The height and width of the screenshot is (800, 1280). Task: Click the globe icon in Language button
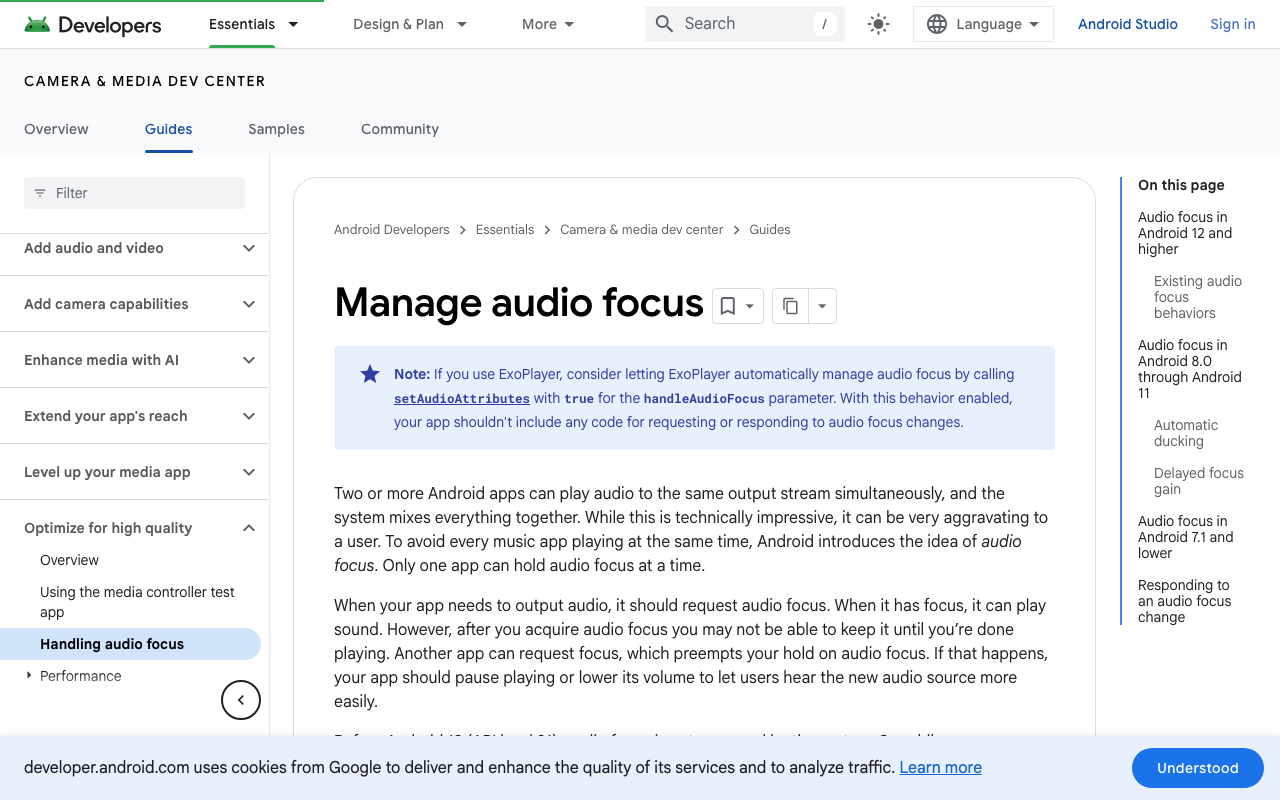pyautogui.click(x=937, y=24)
